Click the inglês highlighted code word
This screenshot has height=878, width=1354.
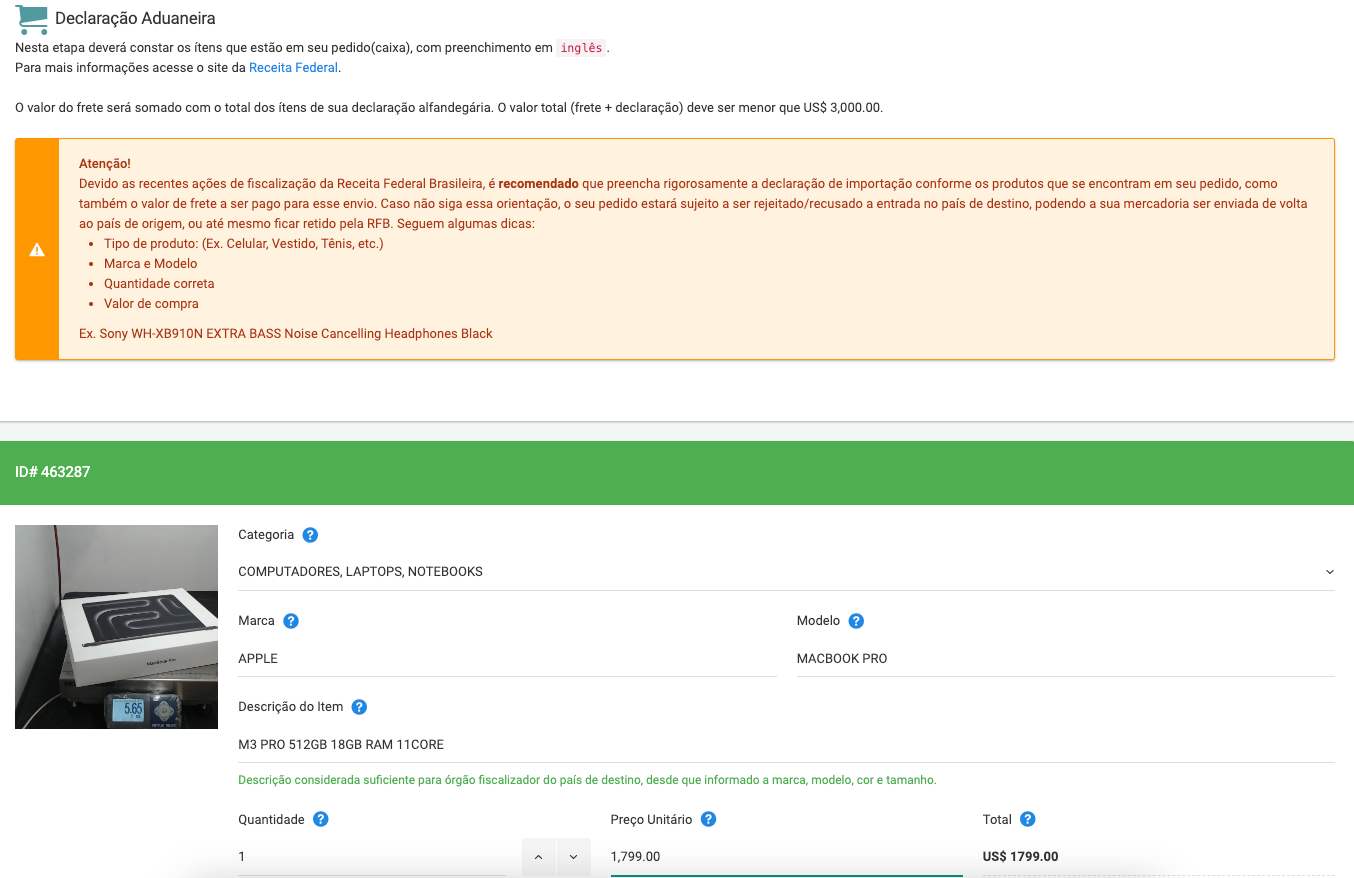pos(581,48)
